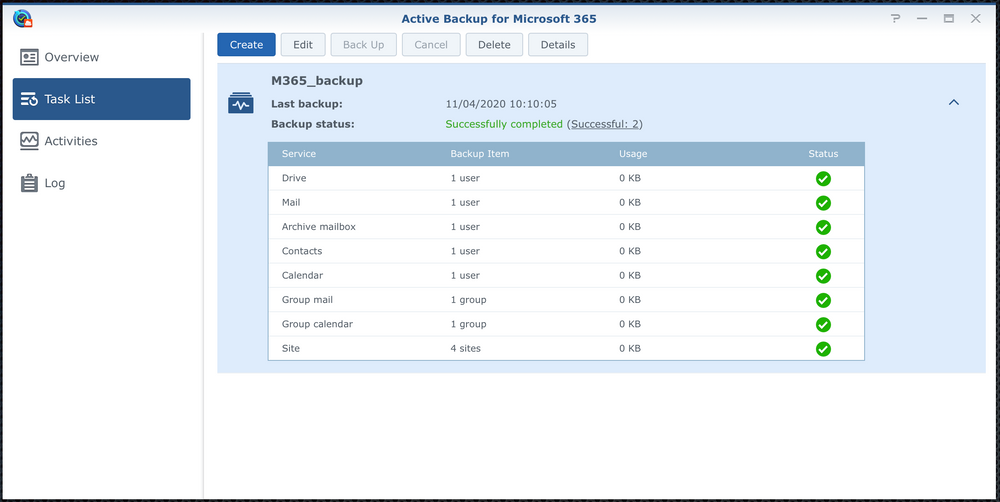Click the Contacts status check icon
Screen dimensions: 1000x502
pos(823,251)
